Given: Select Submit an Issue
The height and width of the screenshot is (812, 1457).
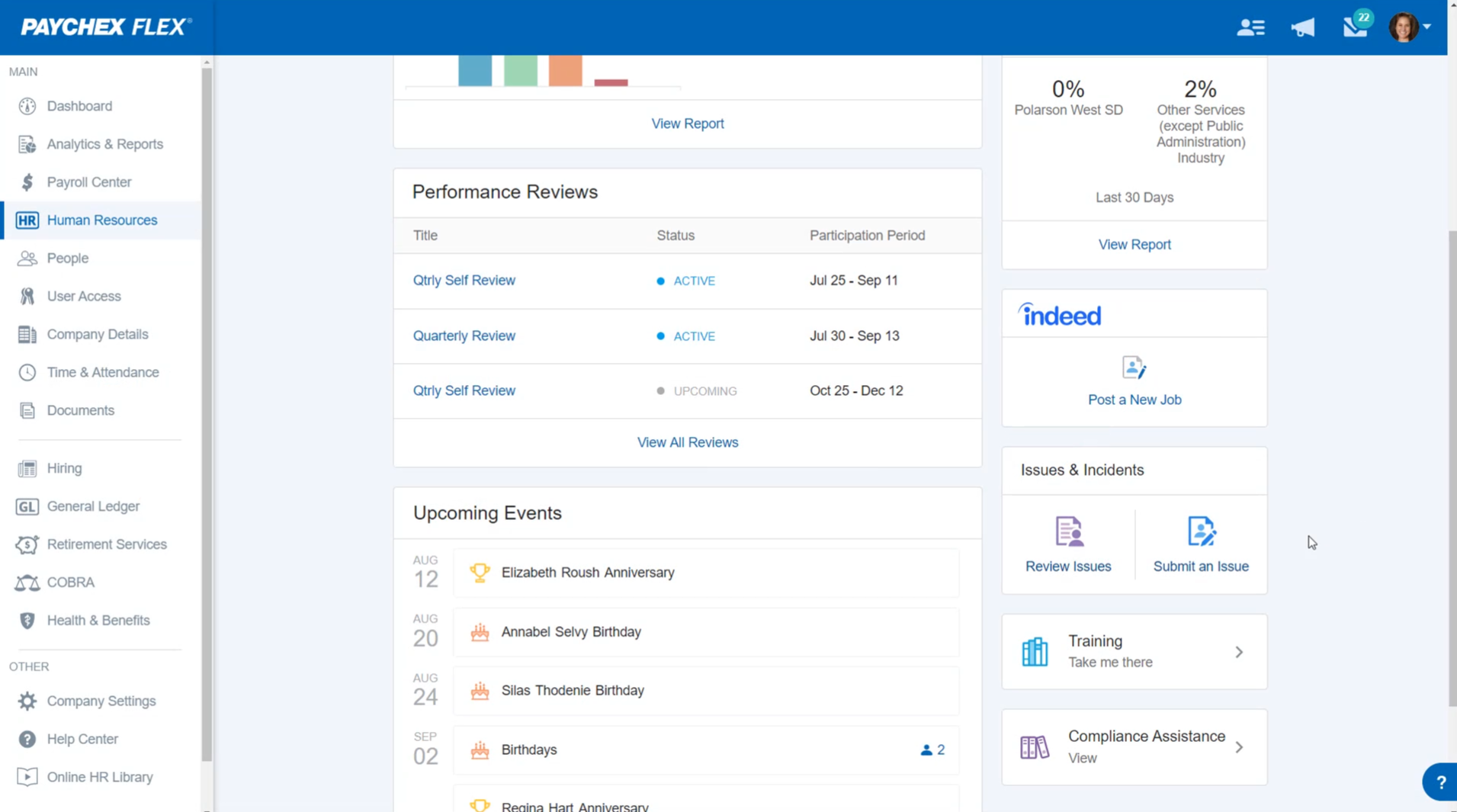Looking at the screenshot, I should pyautogui.click(x=1200, y=531).
